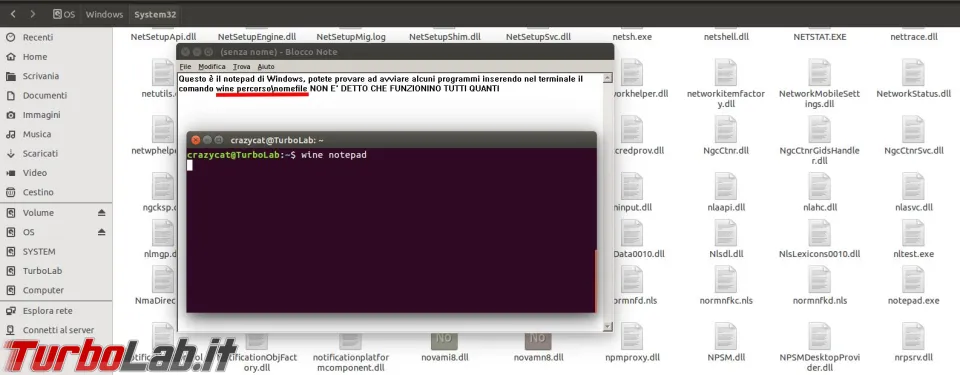This screenshot has width=960, height=375.
Task: Select the nlasvc.dll file icon
Action: click(x=913, y=187)
